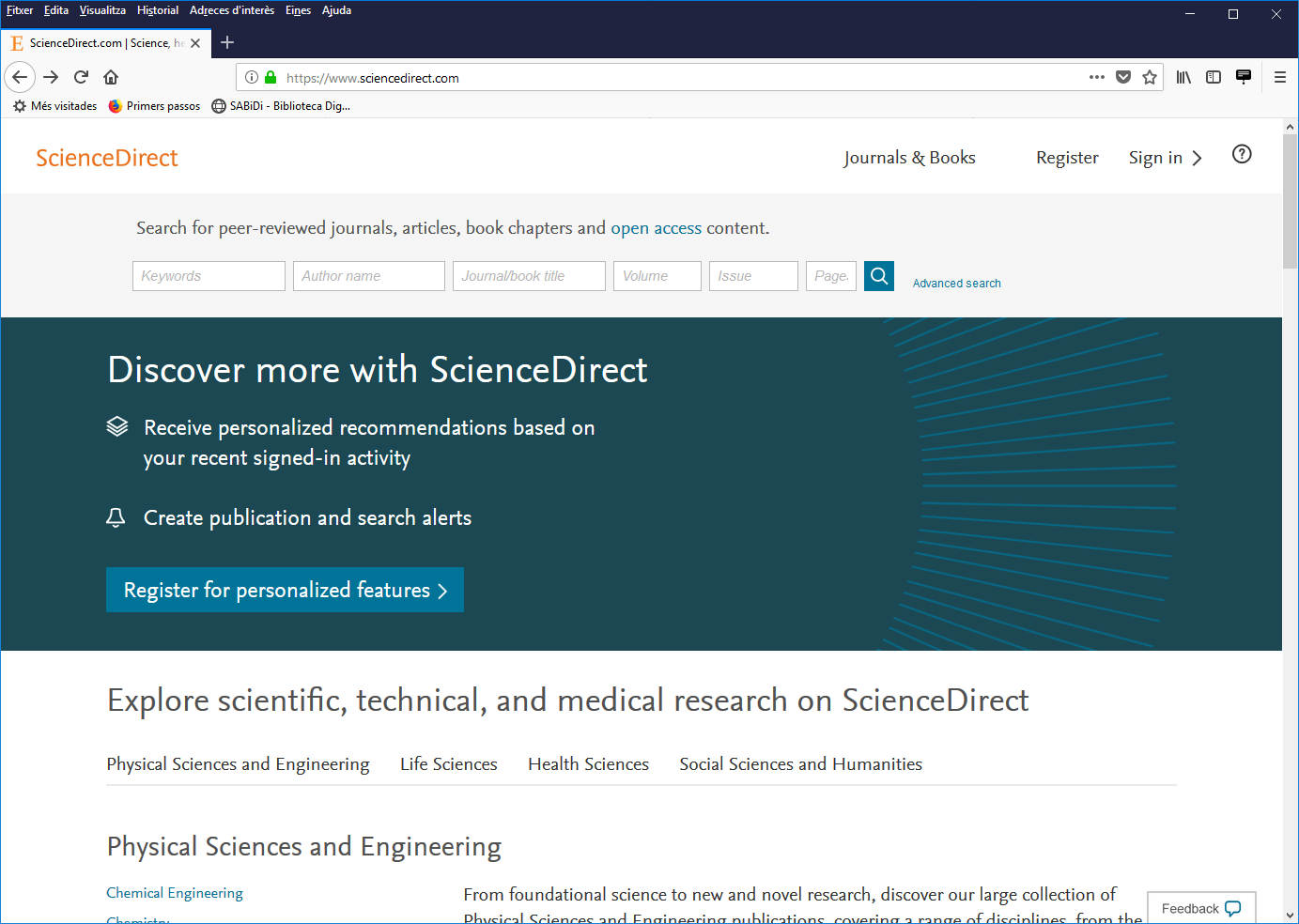
Task: Focus the Page field
Action: [831, 276]
